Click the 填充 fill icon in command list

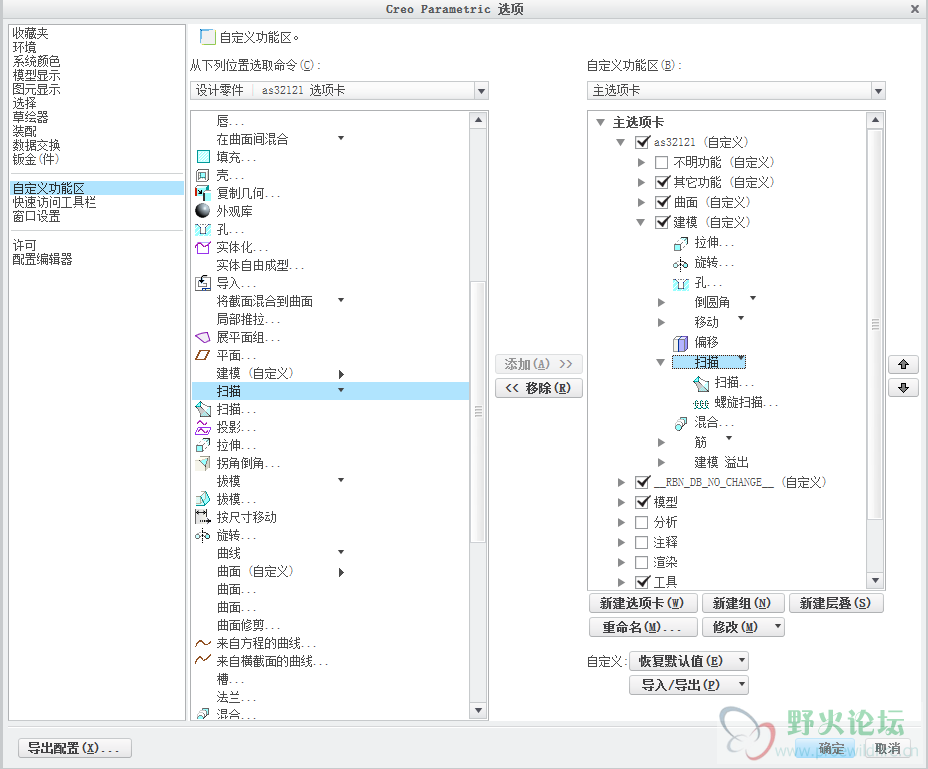pyautogui.click(x=203, y=157)
